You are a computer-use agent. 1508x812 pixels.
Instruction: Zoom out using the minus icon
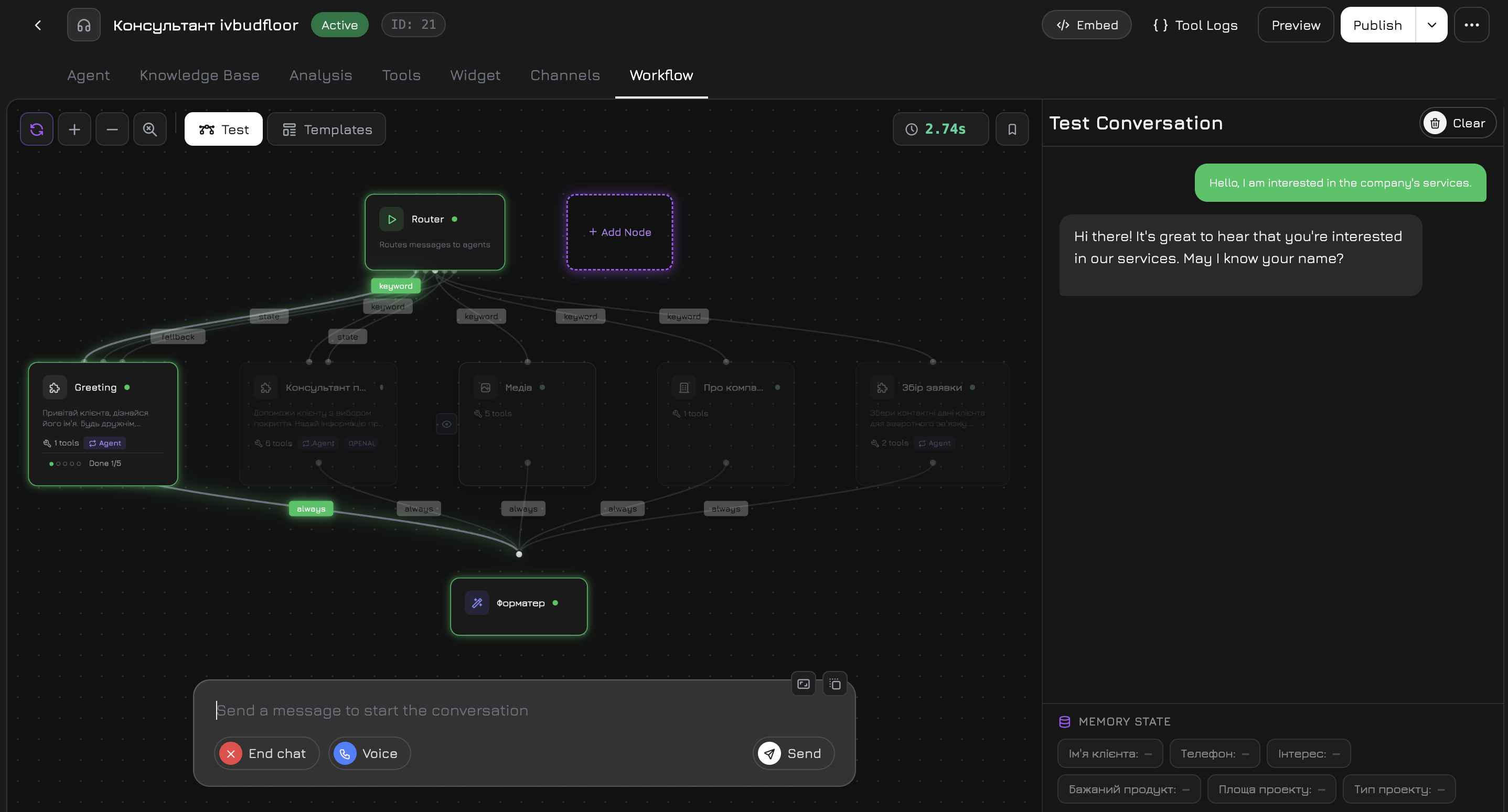[x=112, y=129]
